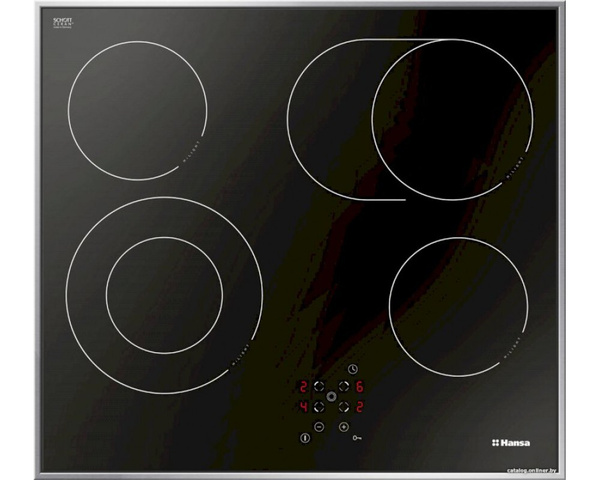
Task: Tap the plus power-increase button
Action: (x=344, y=426)
